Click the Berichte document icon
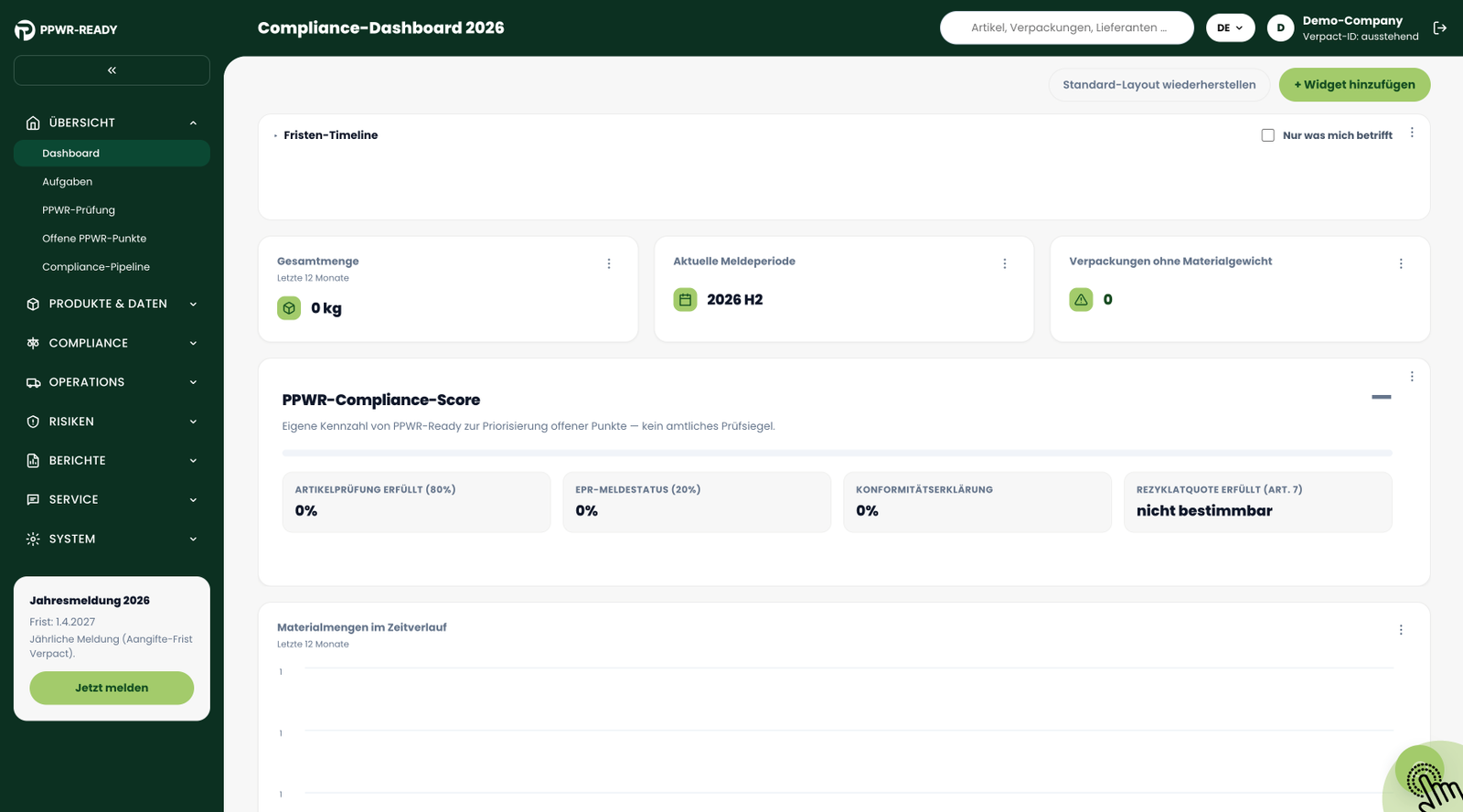1463x812 pixels. (x=33, y=461)
